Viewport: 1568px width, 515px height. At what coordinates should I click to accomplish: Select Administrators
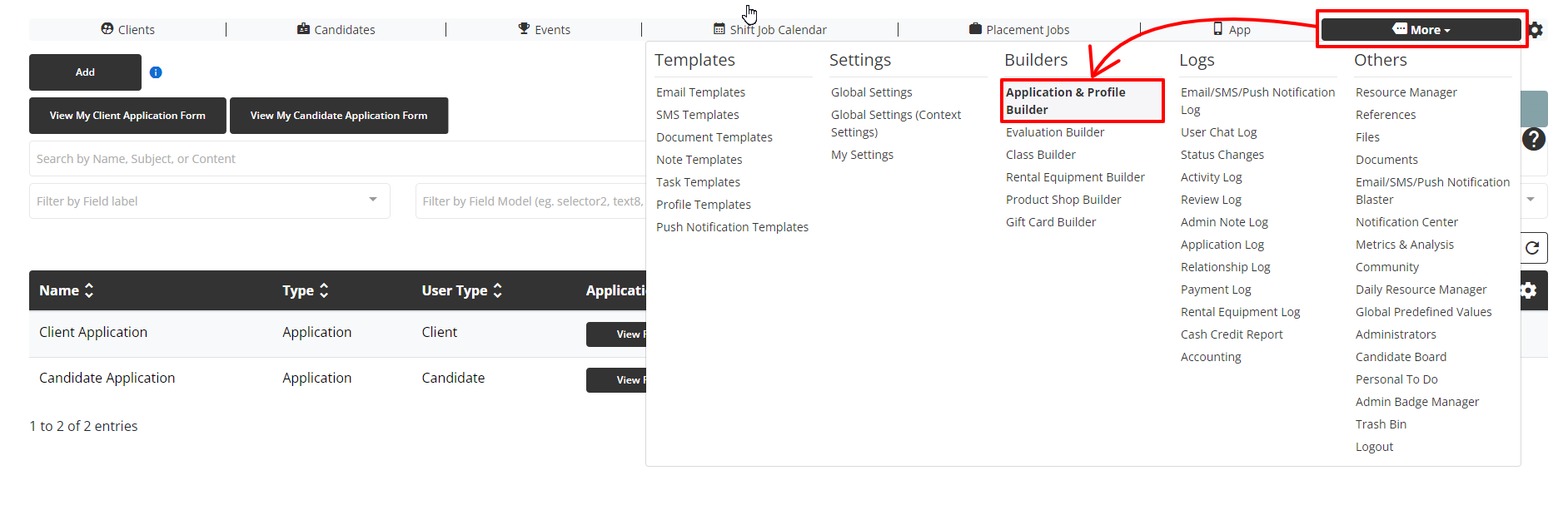coord(1396,334)
